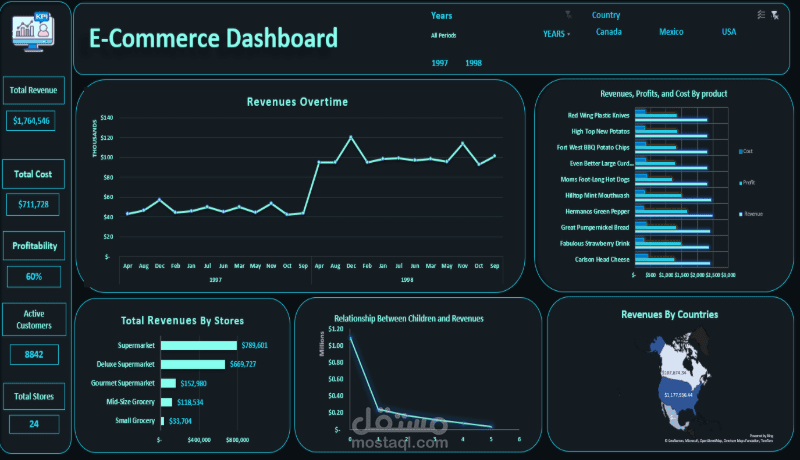
Task: Click Revenues, Profits, and Cost By product title
Action: (x=664, y=94)
